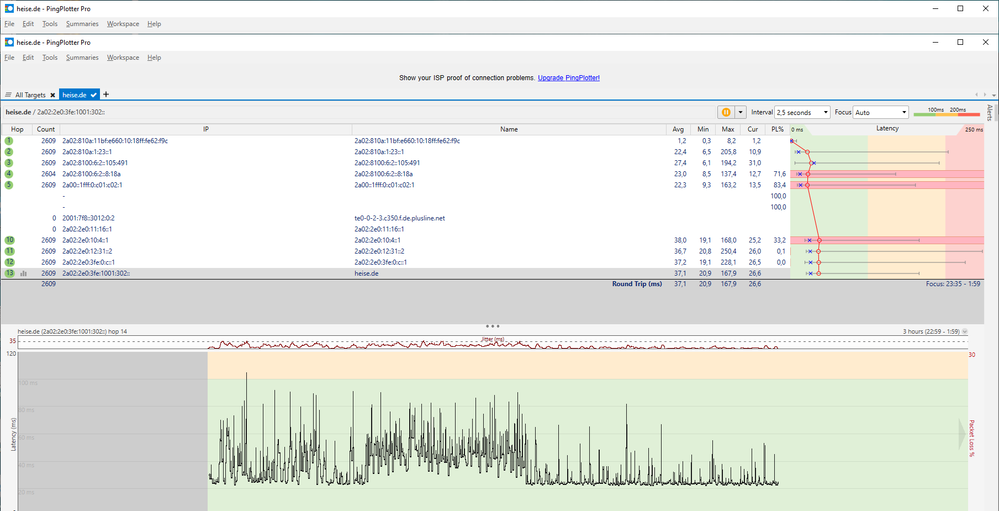
Task: Select the hop 10 green circle
Action: (9, 240)
